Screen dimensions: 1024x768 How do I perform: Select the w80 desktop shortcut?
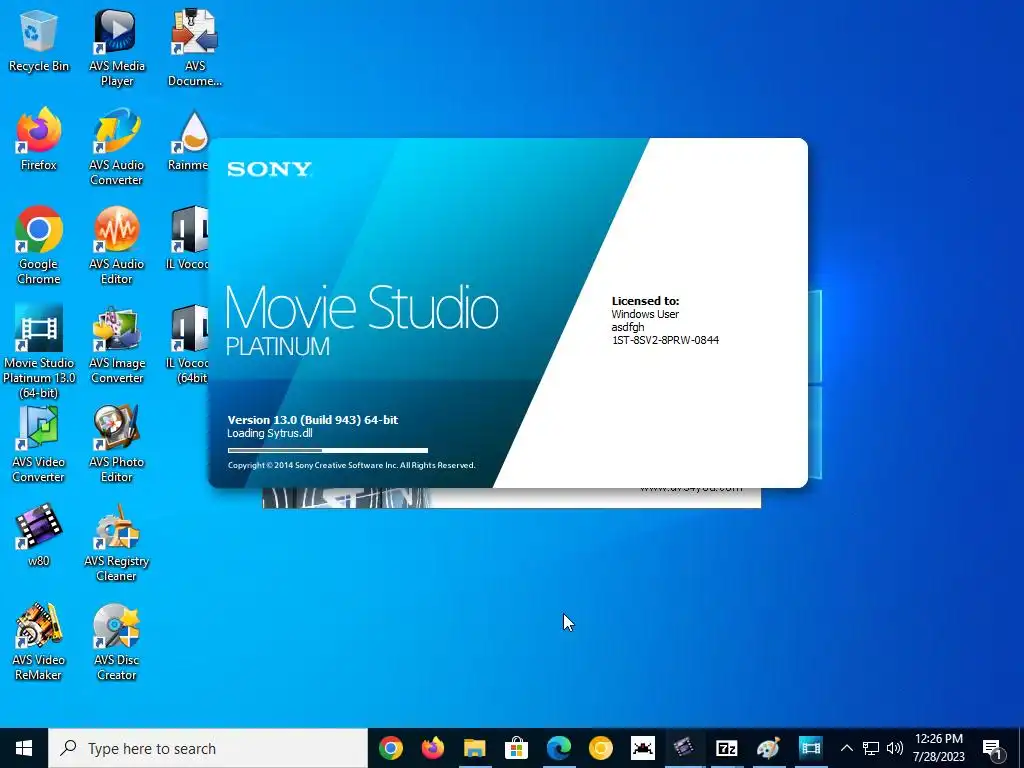(x=39, y=536)
